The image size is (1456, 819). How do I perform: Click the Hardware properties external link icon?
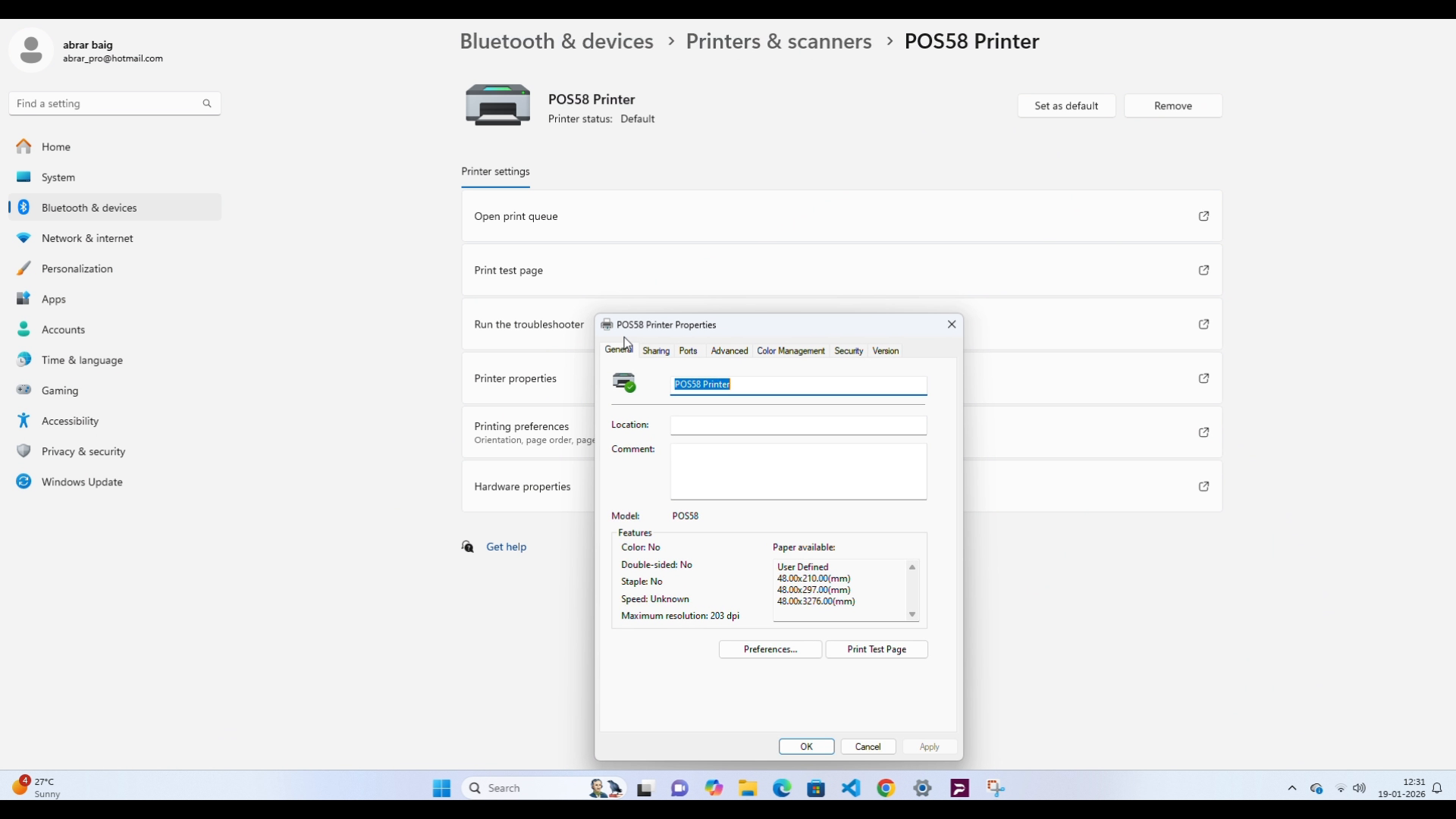click(x=1203, y=486)
